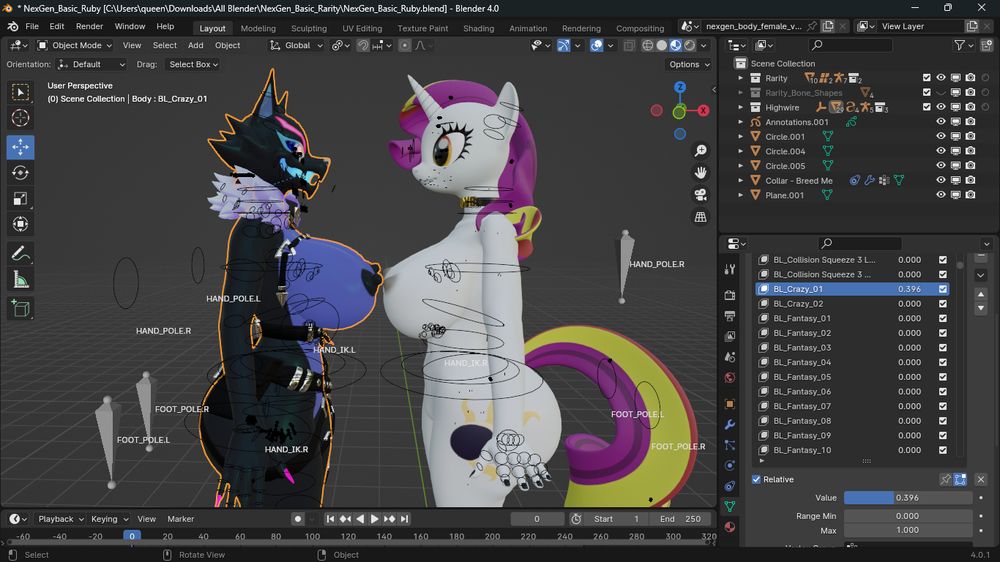Click the zoom view magnifier icon
This screenshot has width=1000, height=562.
(700, 151)
